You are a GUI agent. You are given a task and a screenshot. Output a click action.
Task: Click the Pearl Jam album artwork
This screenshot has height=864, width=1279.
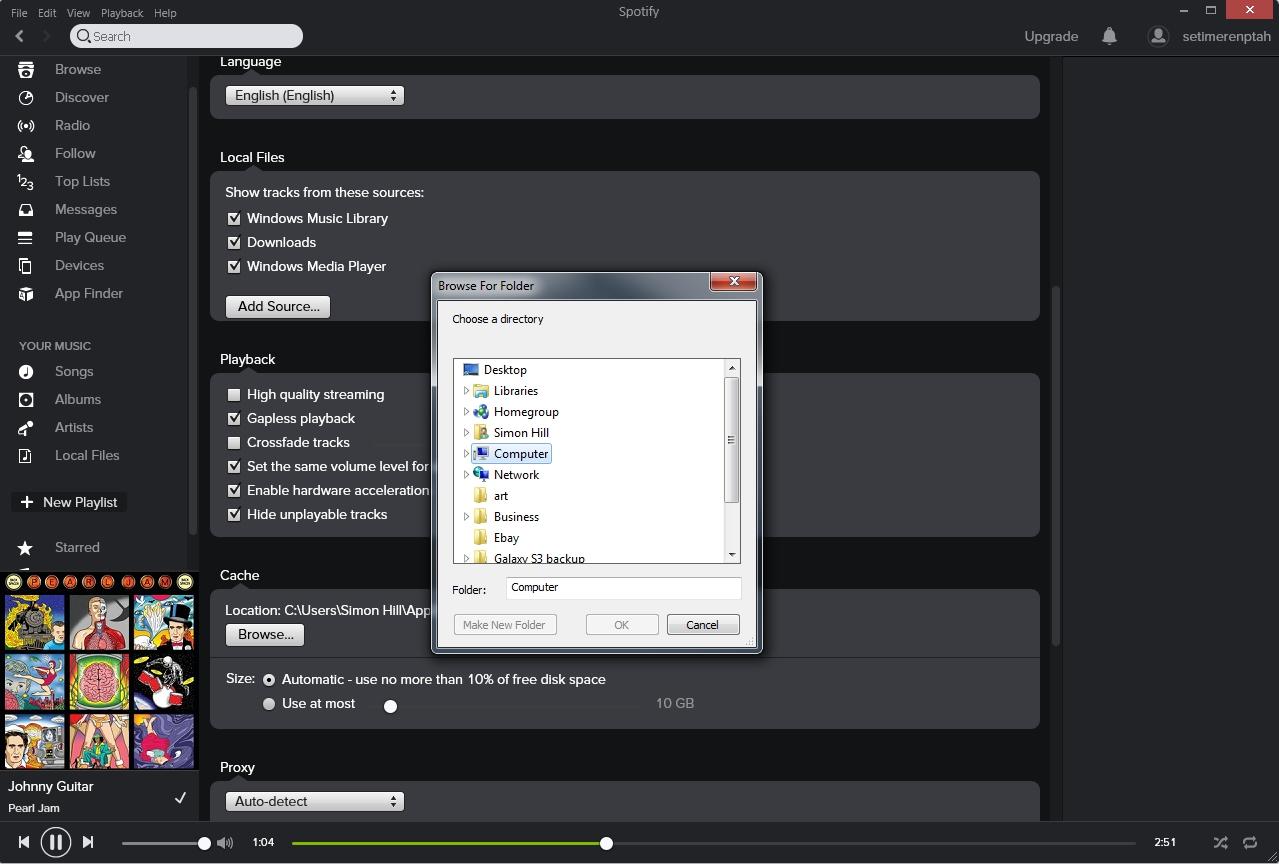coord(99,671)
